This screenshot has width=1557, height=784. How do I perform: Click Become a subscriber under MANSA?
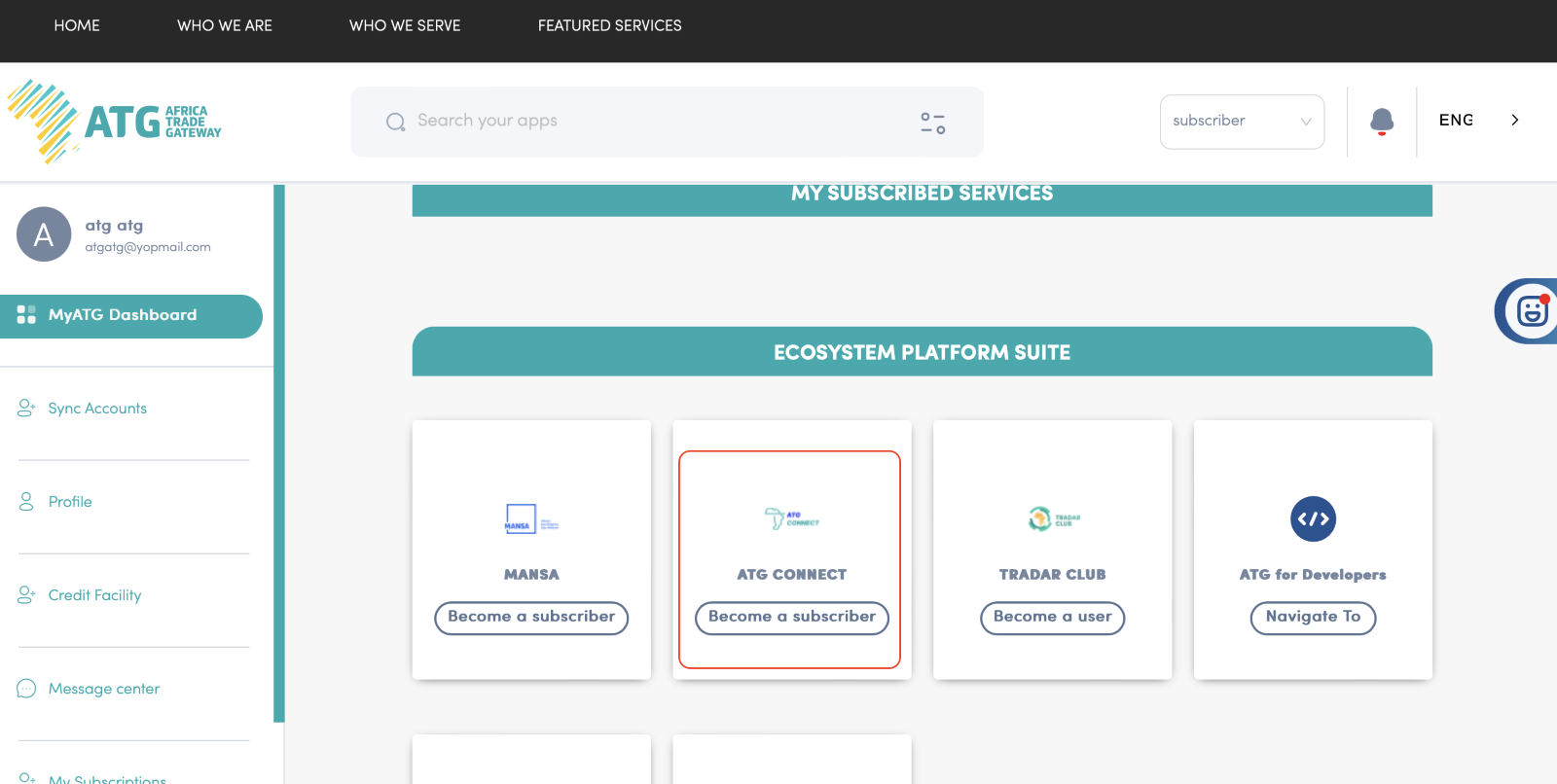pos(531,618)
